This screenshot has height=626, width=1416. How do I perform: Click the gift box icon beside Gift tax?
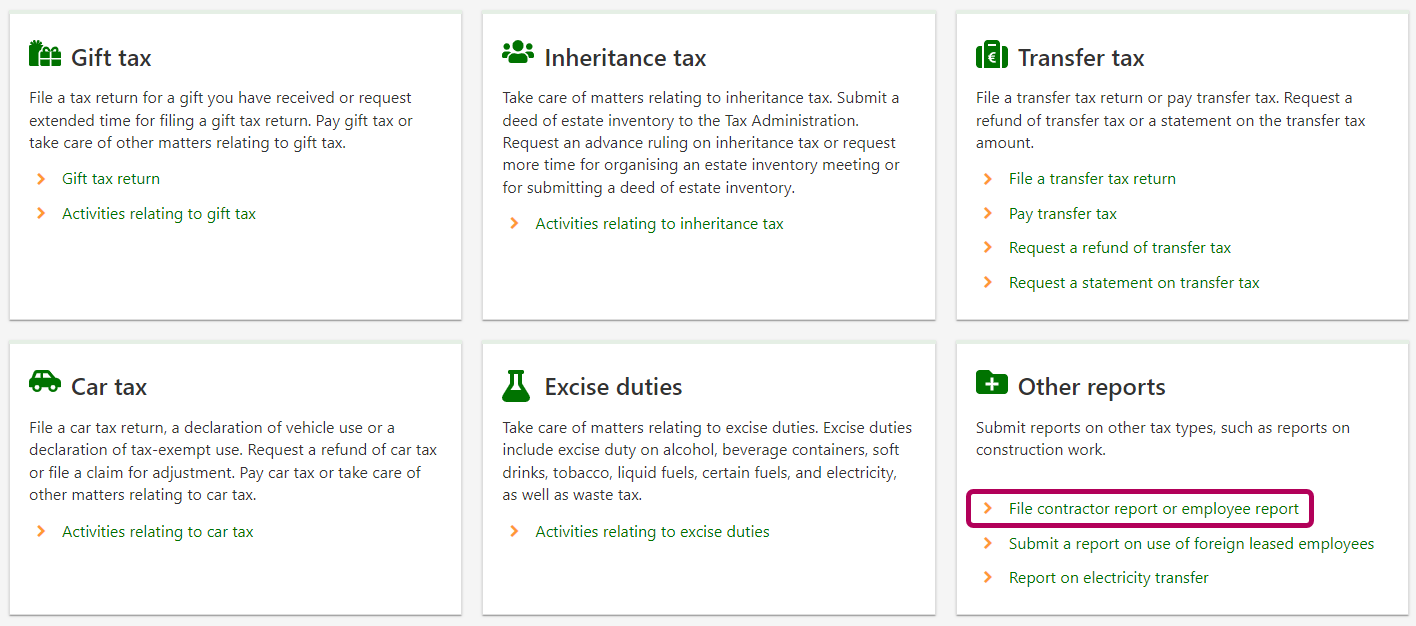[45, 55]
